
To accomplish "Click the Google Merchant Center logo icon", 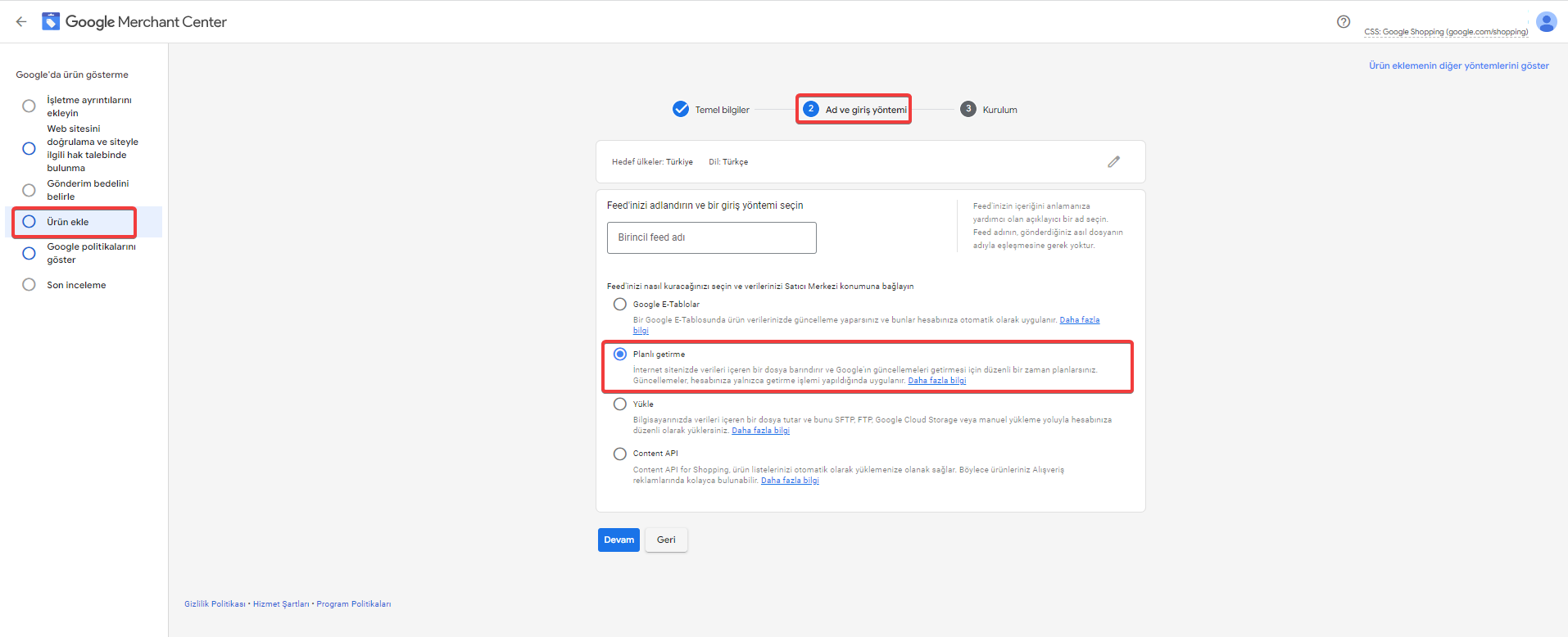I will tap(51, 21).
